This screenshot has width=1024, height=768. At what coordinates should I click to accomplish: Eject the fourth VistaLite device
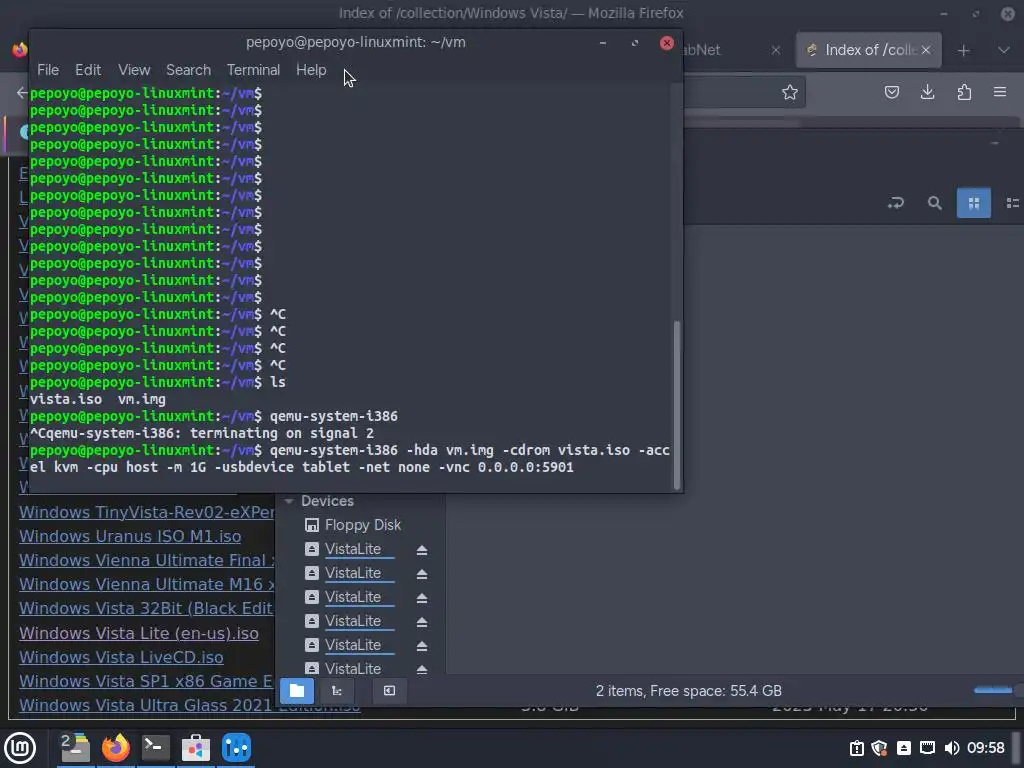coord(422,622)
